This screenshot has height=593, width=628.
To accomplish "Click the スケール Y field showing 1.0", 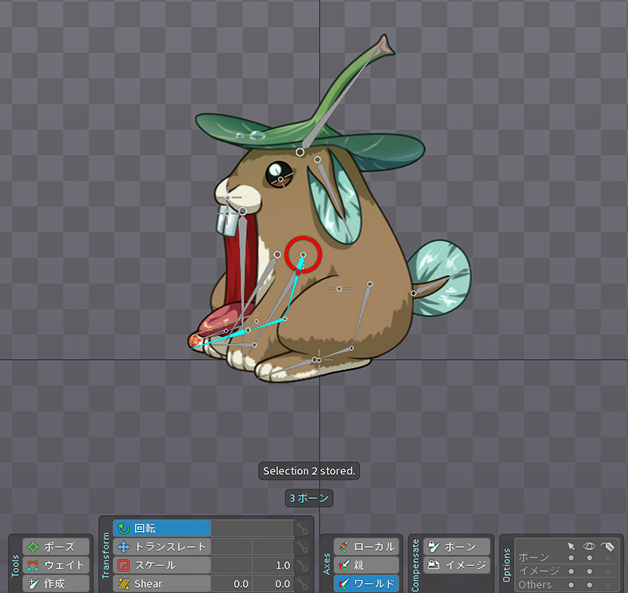I will click(x=273, y=565).
